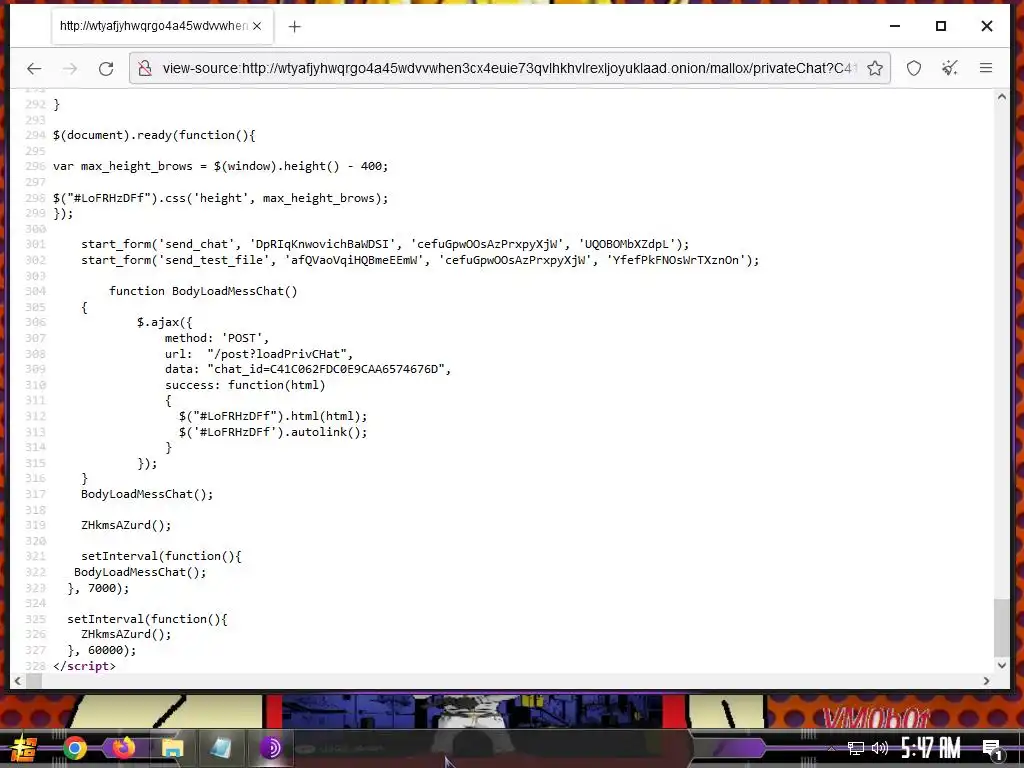Click line number 294 in the gutter

tap(35, 135)
